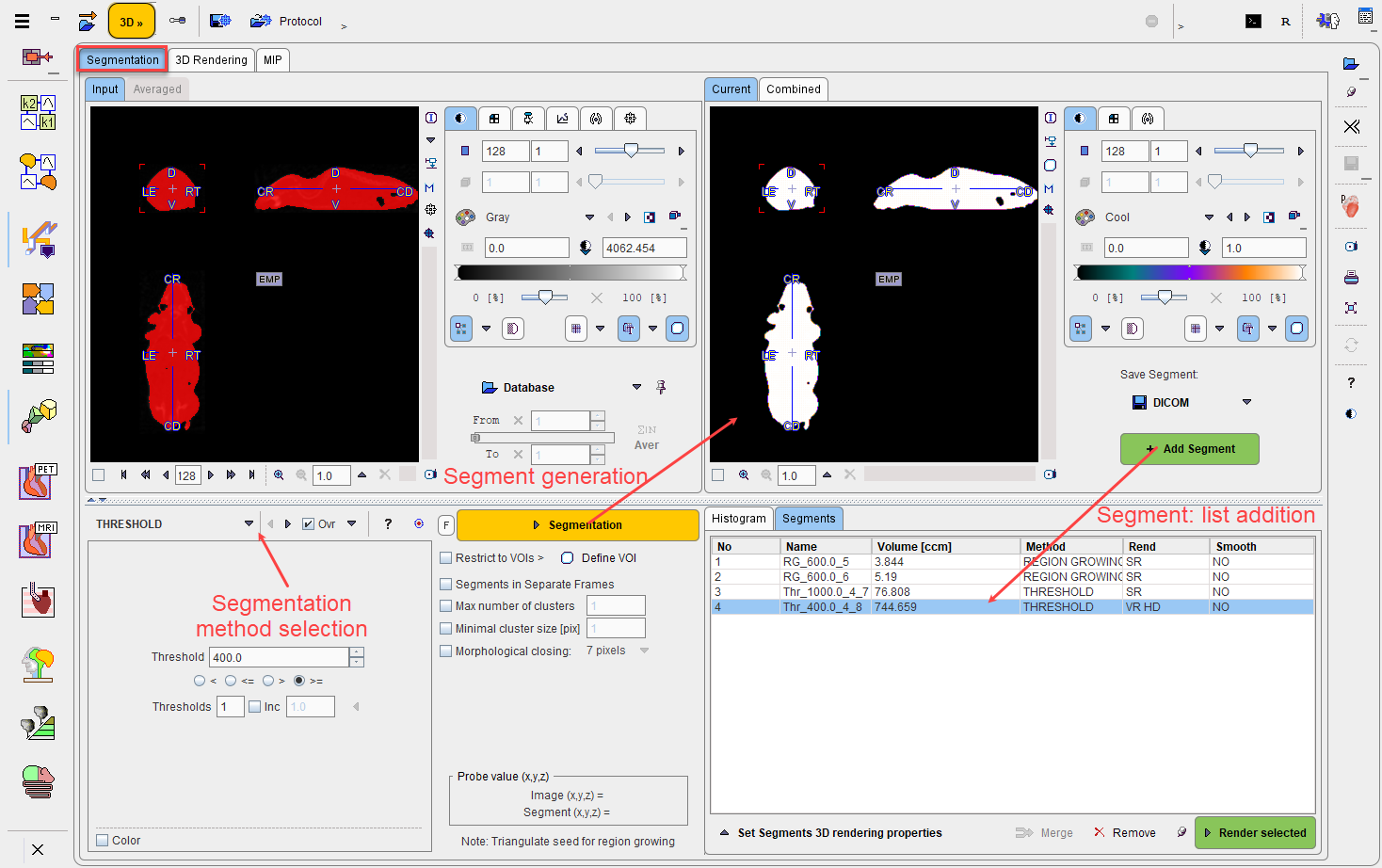Open the Database source dropdown
This screenshot has width=1382, height=868.
tap(636, 387)
